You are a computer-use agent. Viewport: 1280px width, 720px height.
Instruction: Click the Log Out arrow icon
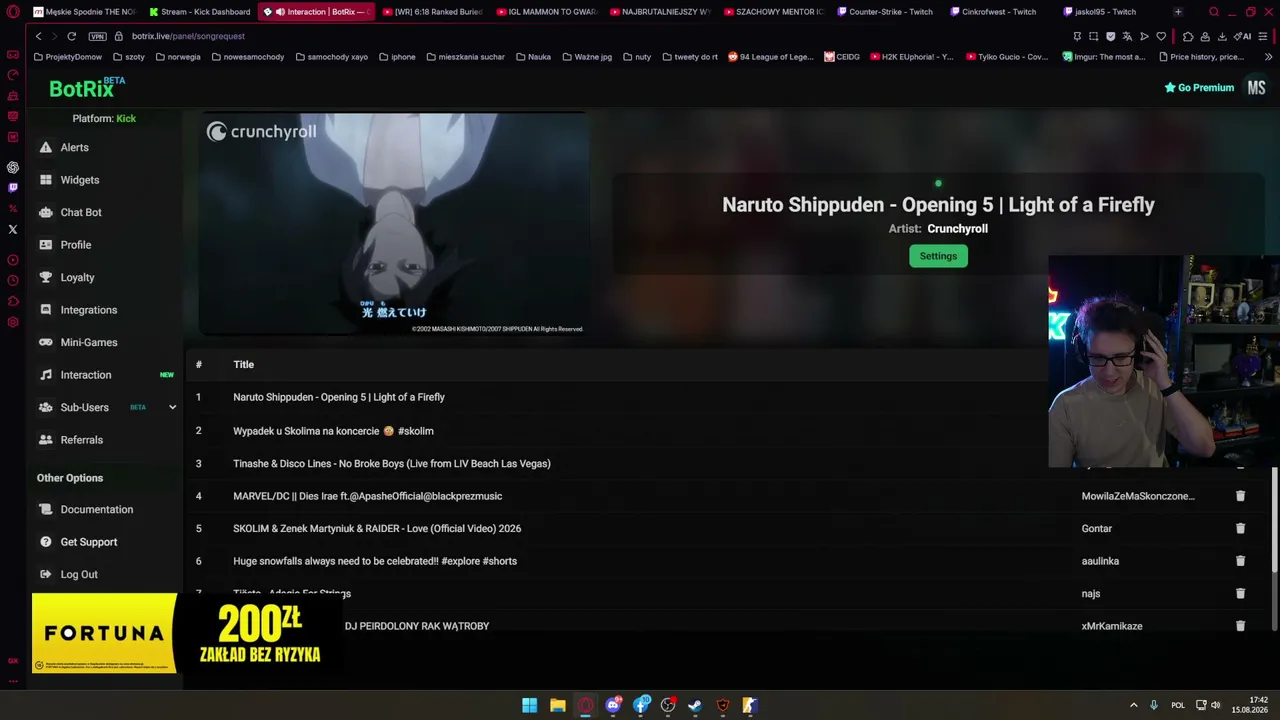coord(46,574)
